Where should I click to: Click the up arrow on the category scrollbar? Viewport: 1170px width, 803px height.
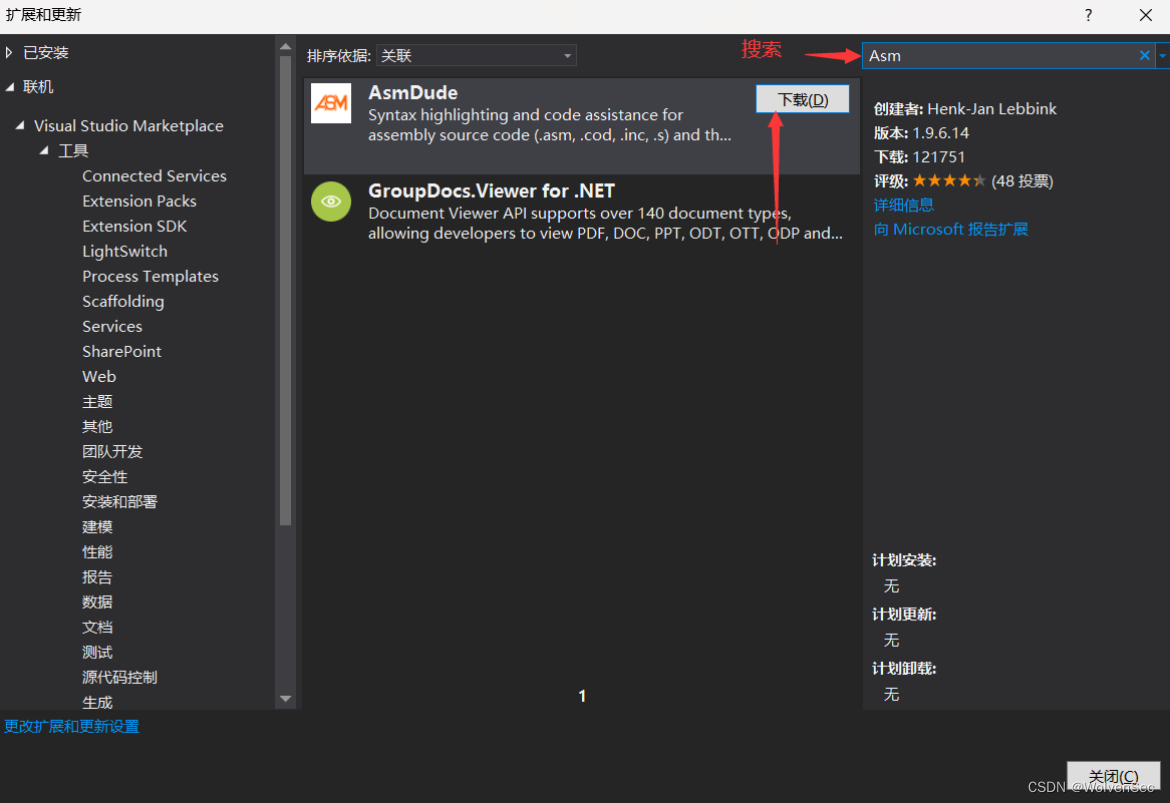point(285,46)
